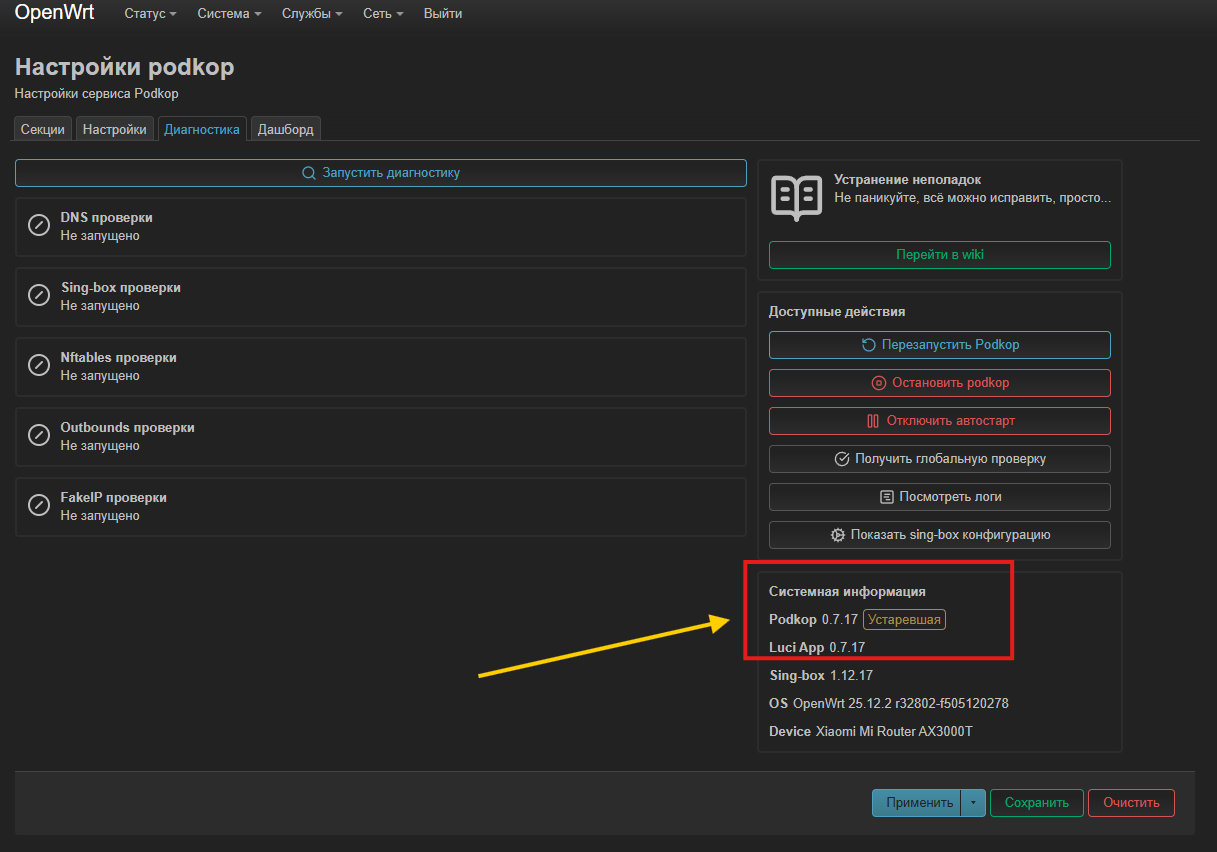Click the Устранение неполадок title text
Screen dimensions: 1217x852
click(x=908, y=180)
